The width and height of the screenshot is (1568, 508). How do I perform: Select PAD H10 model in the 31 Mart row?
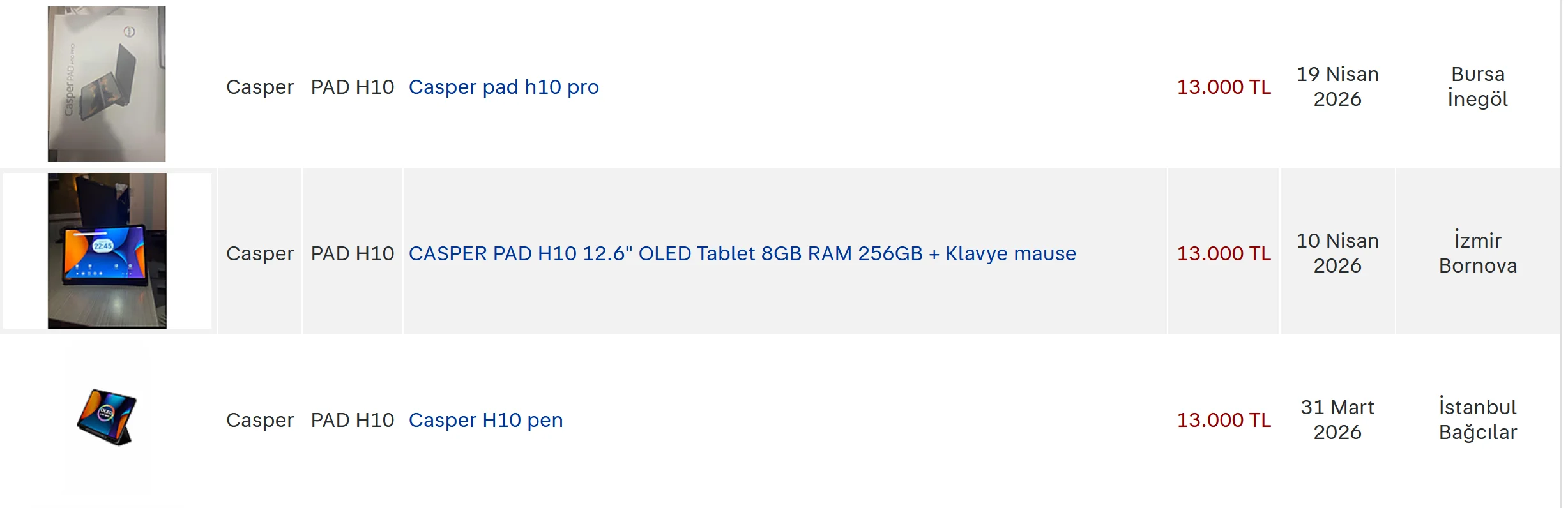pyautogui.click(x=353, y=420)
